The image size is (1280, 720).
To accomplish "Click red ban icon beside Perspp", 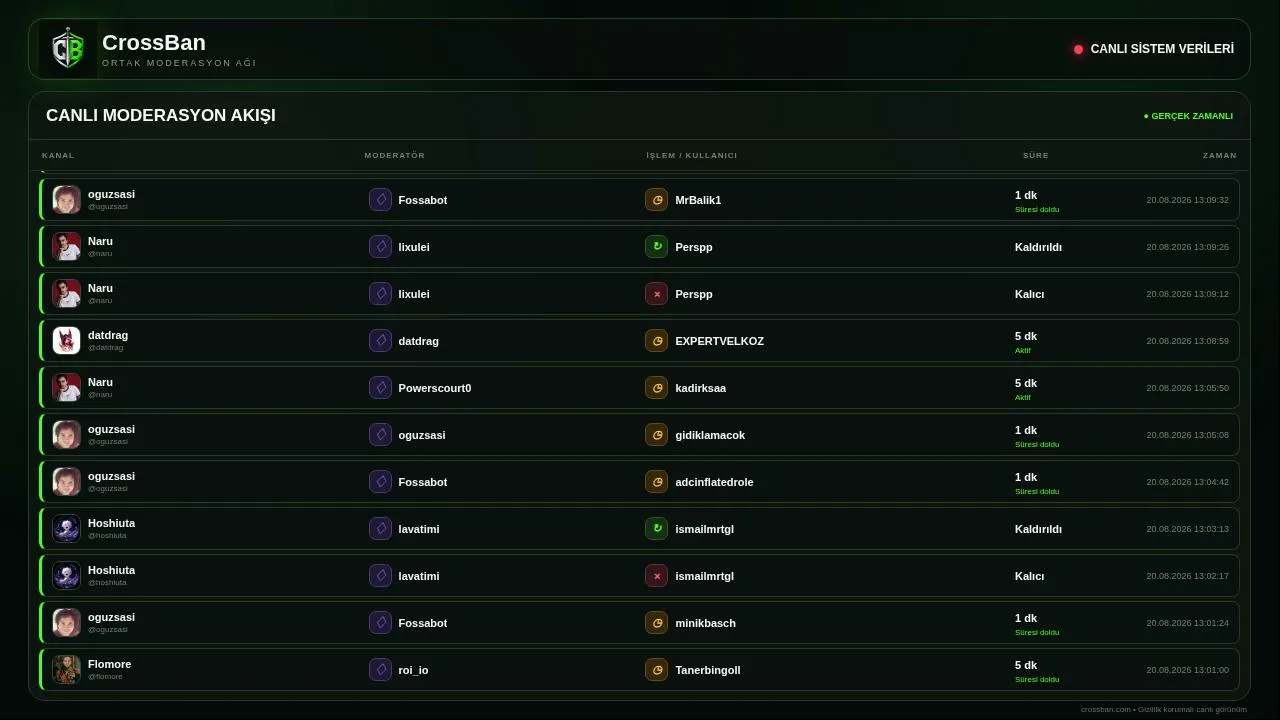I will (x=656, y=294).
